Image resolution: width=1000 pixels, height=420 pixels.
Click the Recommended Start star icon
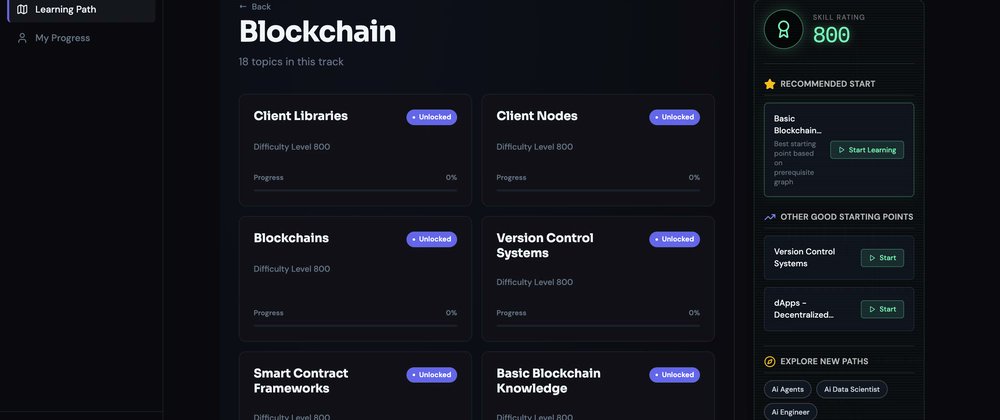tap(770, 84)
